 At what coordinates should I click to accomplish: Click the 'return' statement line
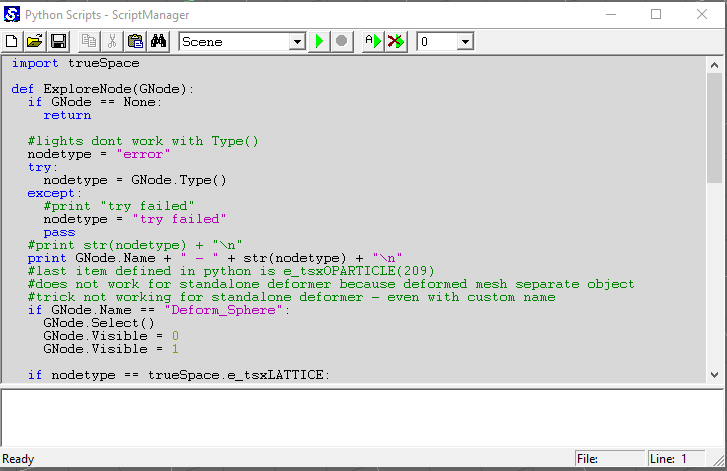67,115
